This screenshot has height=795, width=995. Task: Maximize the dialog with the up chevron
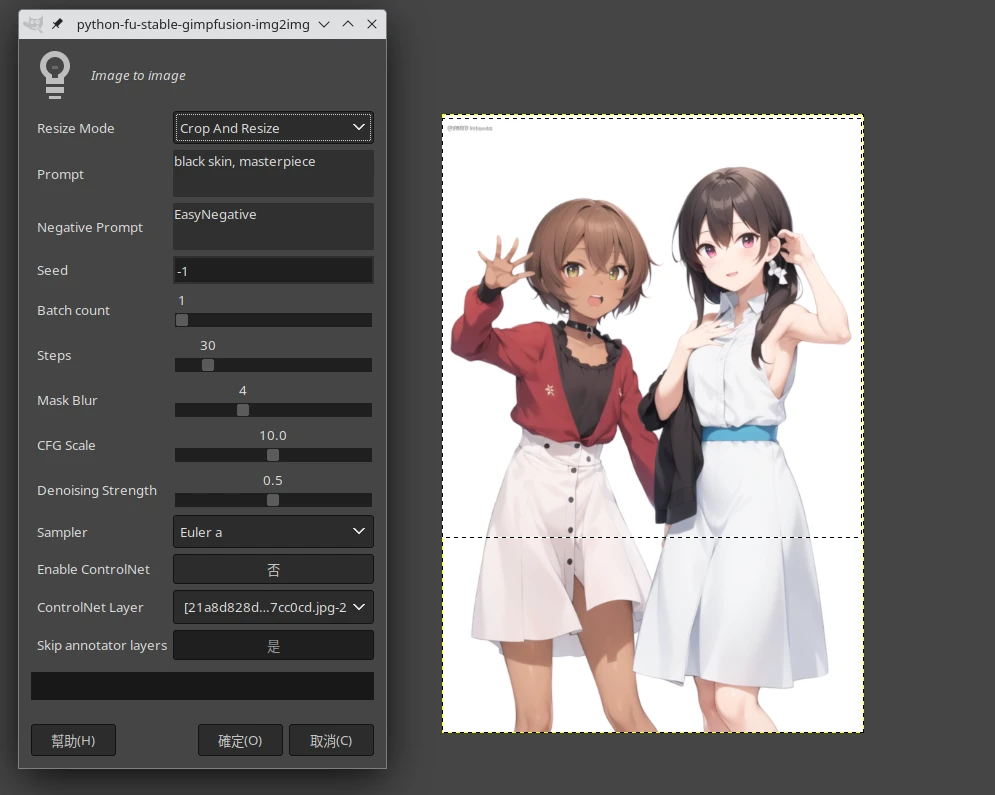(x=348, y=24)
